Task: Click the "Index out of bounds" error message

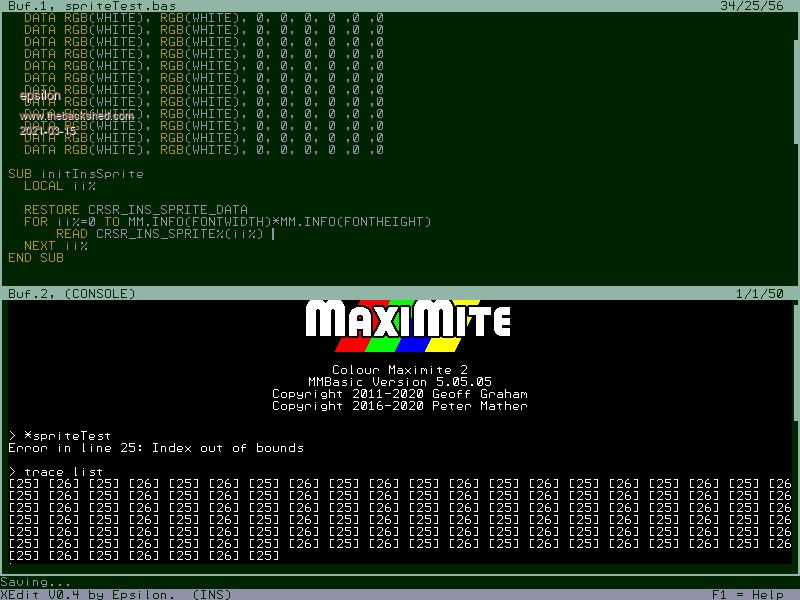Action: (228, 447)
